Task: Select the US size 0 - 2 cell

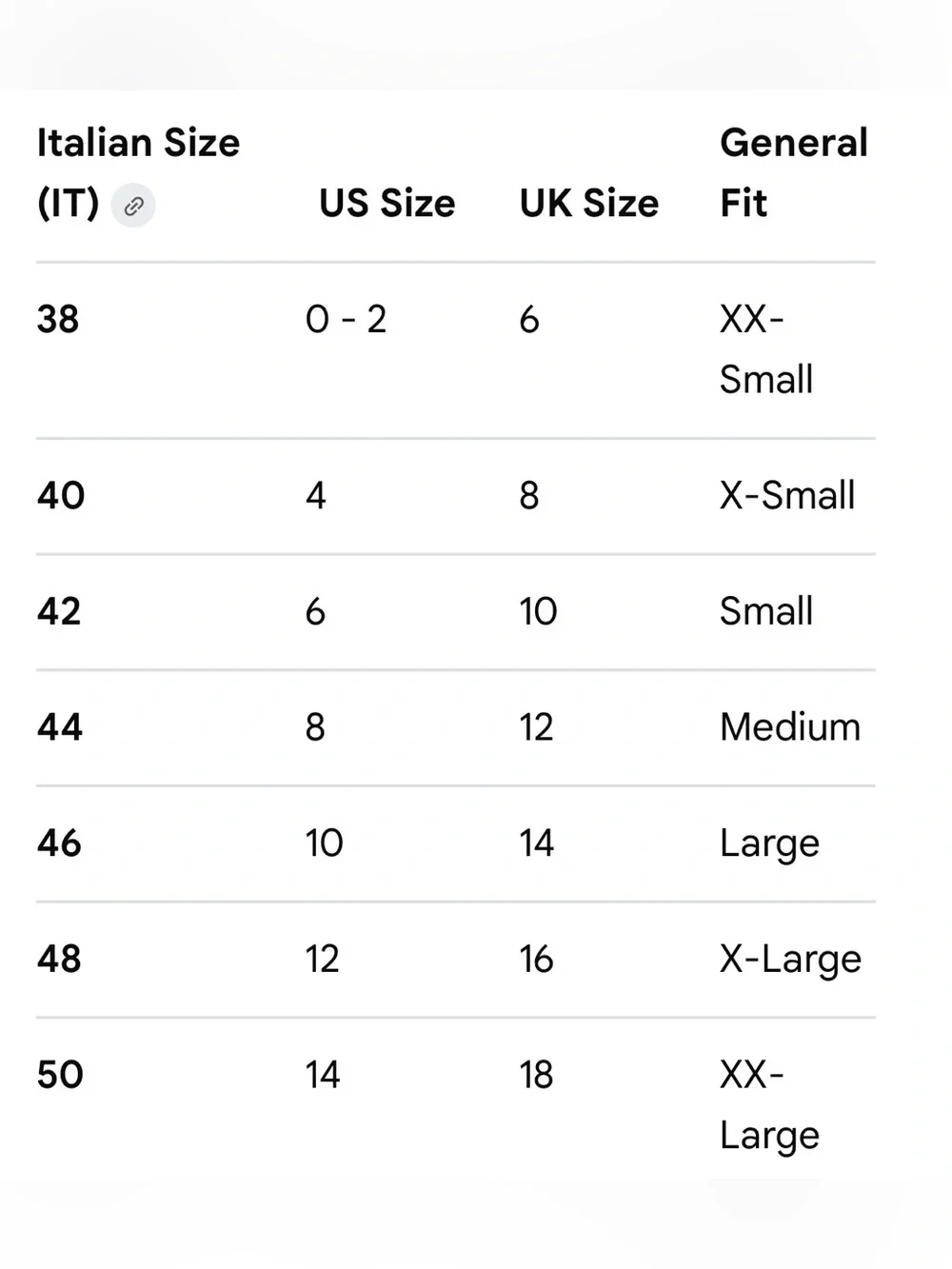Action: pos(346,320)
